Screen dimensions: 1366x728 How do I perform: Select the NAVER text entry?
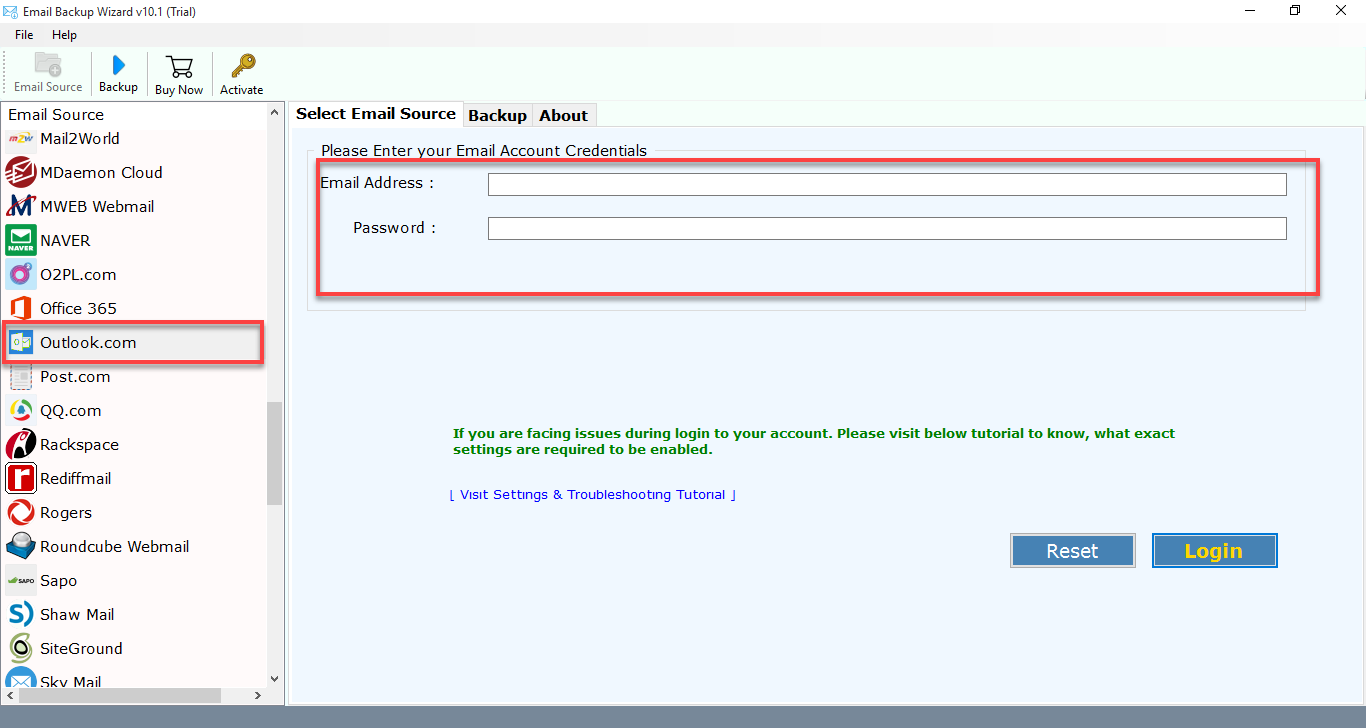coord(65,240)
